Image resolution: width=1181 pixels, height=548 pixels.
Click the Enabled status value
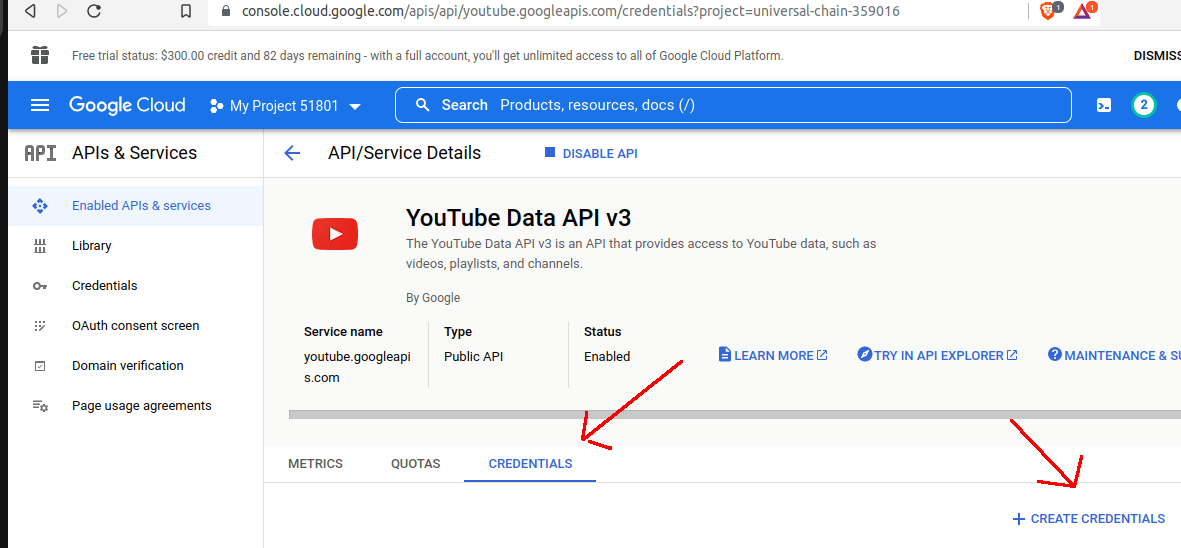607,357
